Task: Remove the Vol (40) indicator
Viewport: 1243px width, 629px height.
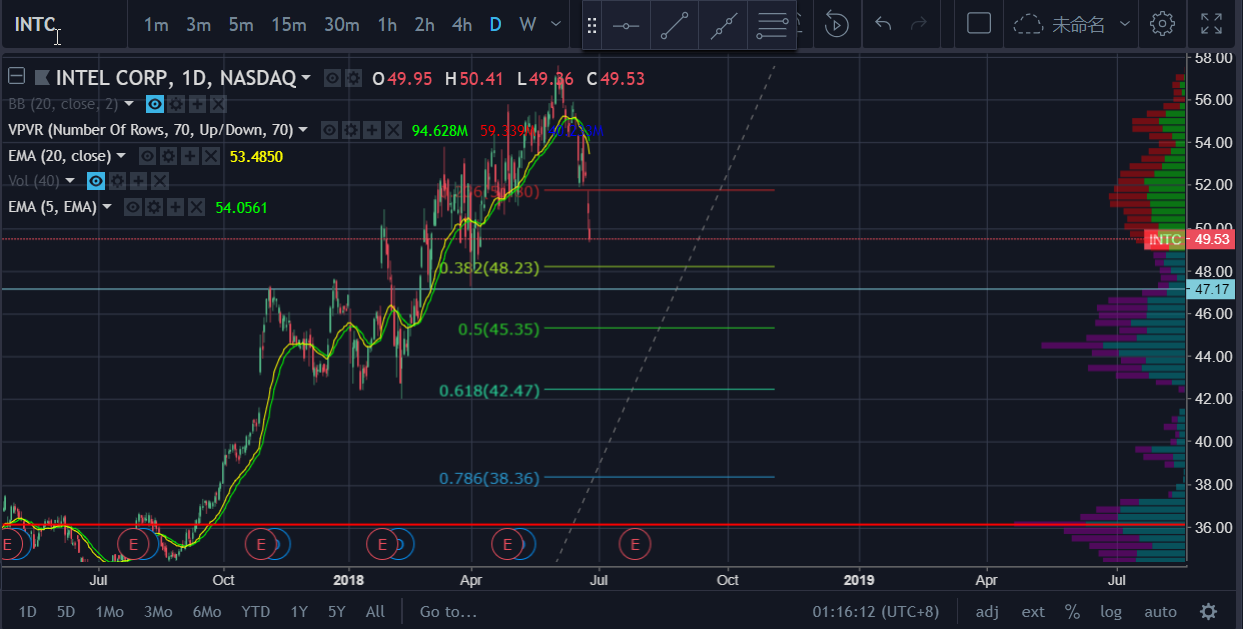Action: (159, 181)
